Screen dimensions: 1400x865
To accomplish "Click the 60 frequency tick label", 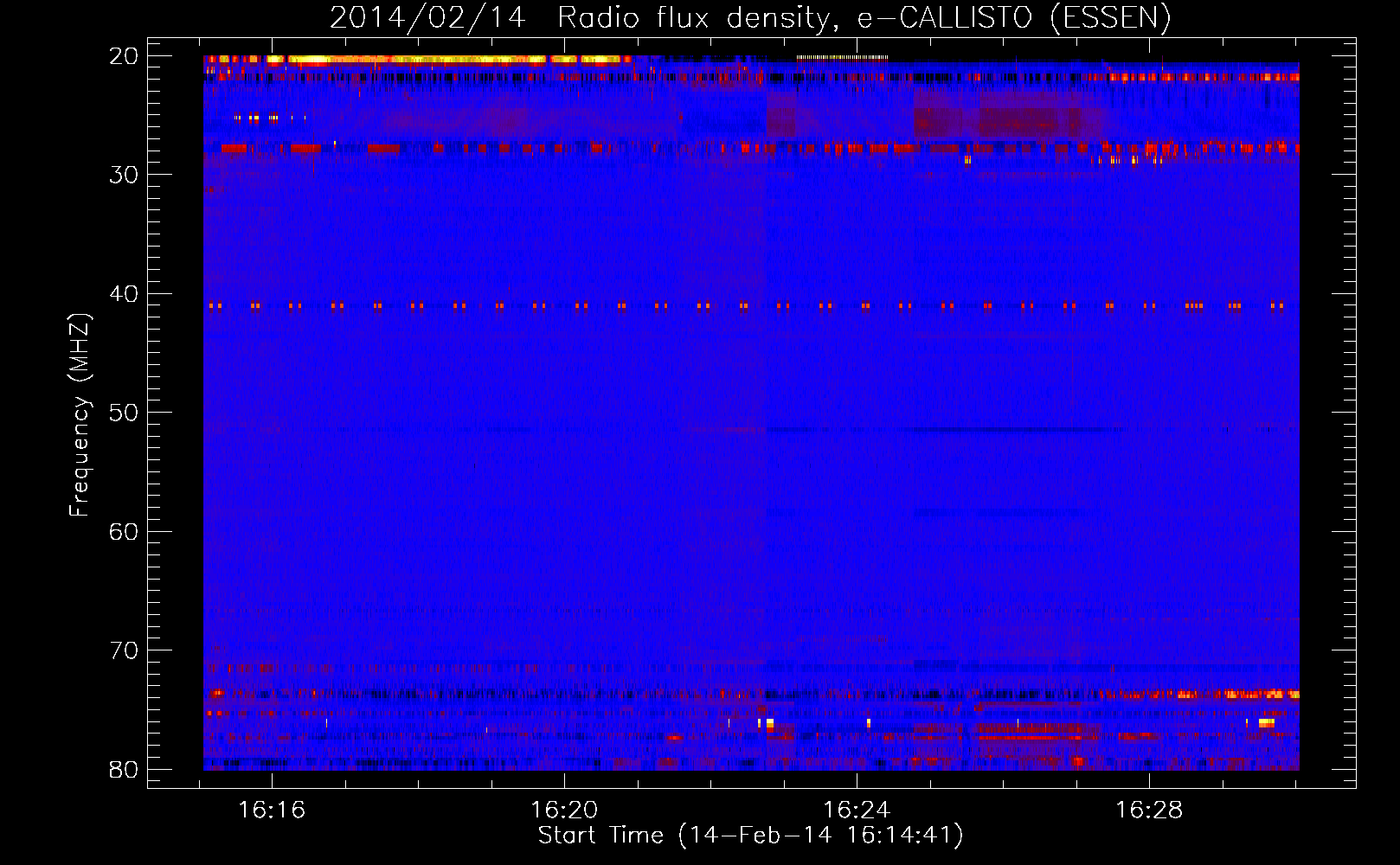I will (124, 532).
